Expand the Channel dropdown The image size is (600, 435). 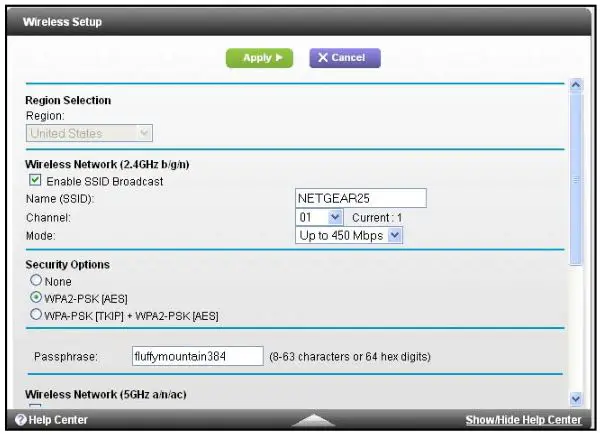tap(320, 217)
